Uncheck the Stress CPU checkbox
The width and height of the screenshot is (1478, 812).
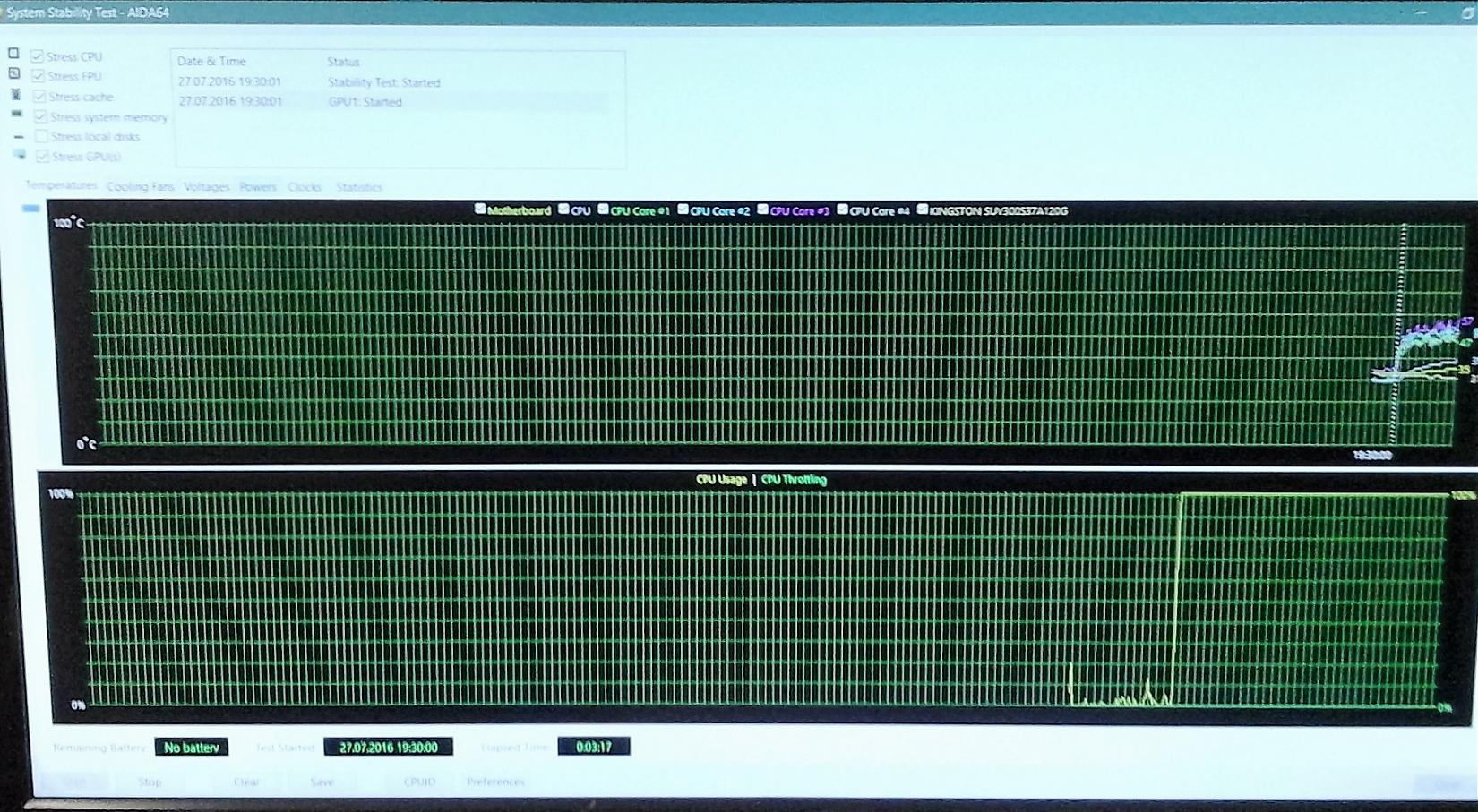[37, 56]
